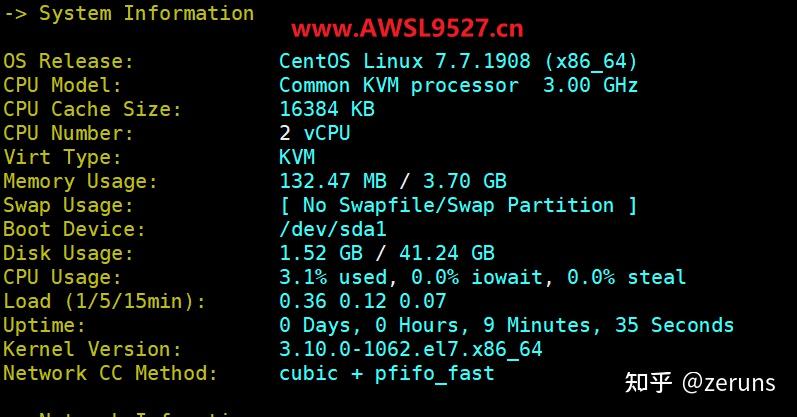
Task: Click the load average 0.36 0.12 0.07
Action: coord(363,301)
